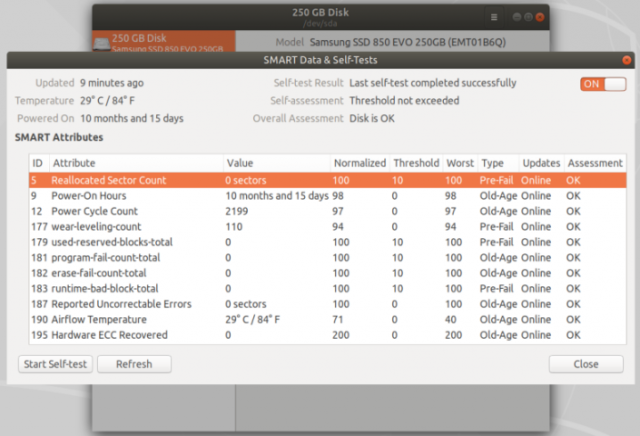The image size is (640, 436).
Task: Open the hamburger menu in Disks title bar
Action: click(x=494, y=17)
